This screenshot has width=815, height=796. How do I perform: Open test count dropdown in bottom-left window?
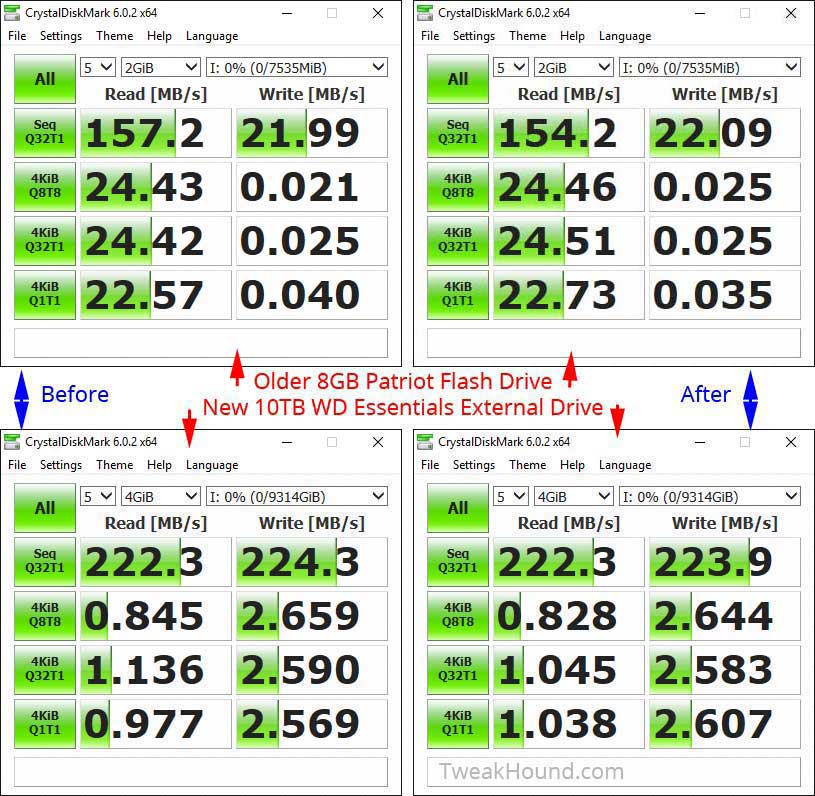(98, 497)
